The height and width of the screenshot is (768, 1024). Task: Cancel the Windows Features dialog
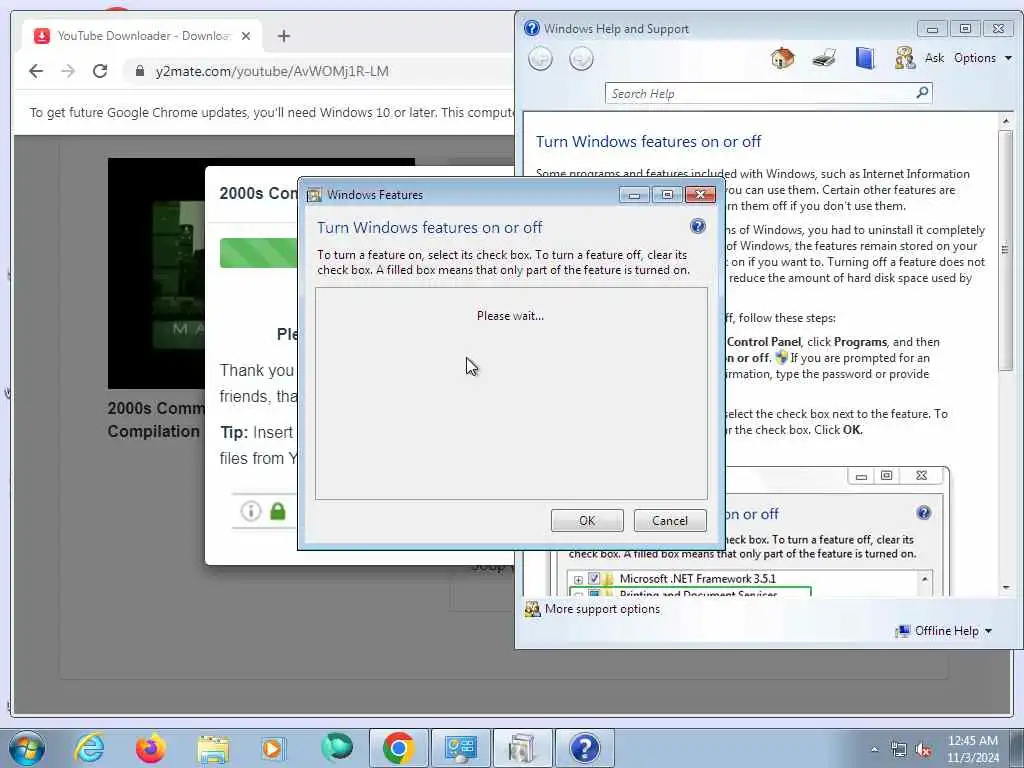(x=669, y=520)
